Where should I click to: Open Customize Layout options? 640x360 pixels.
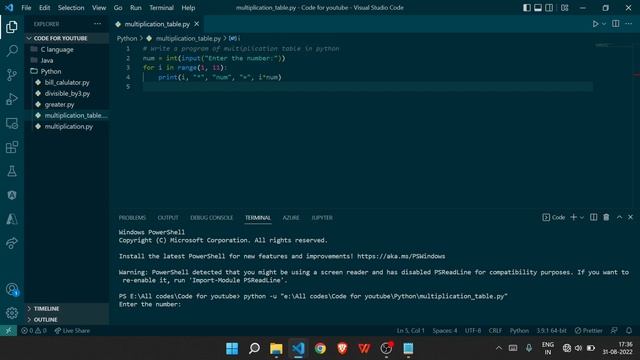pyautogui.click(x=564, y=8)
